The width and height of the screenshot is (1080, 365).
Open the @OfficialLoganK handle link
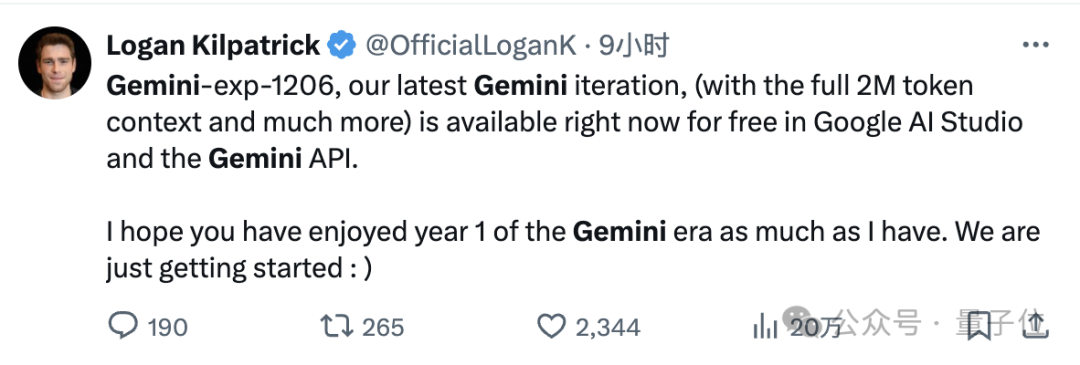click(470, 46)
